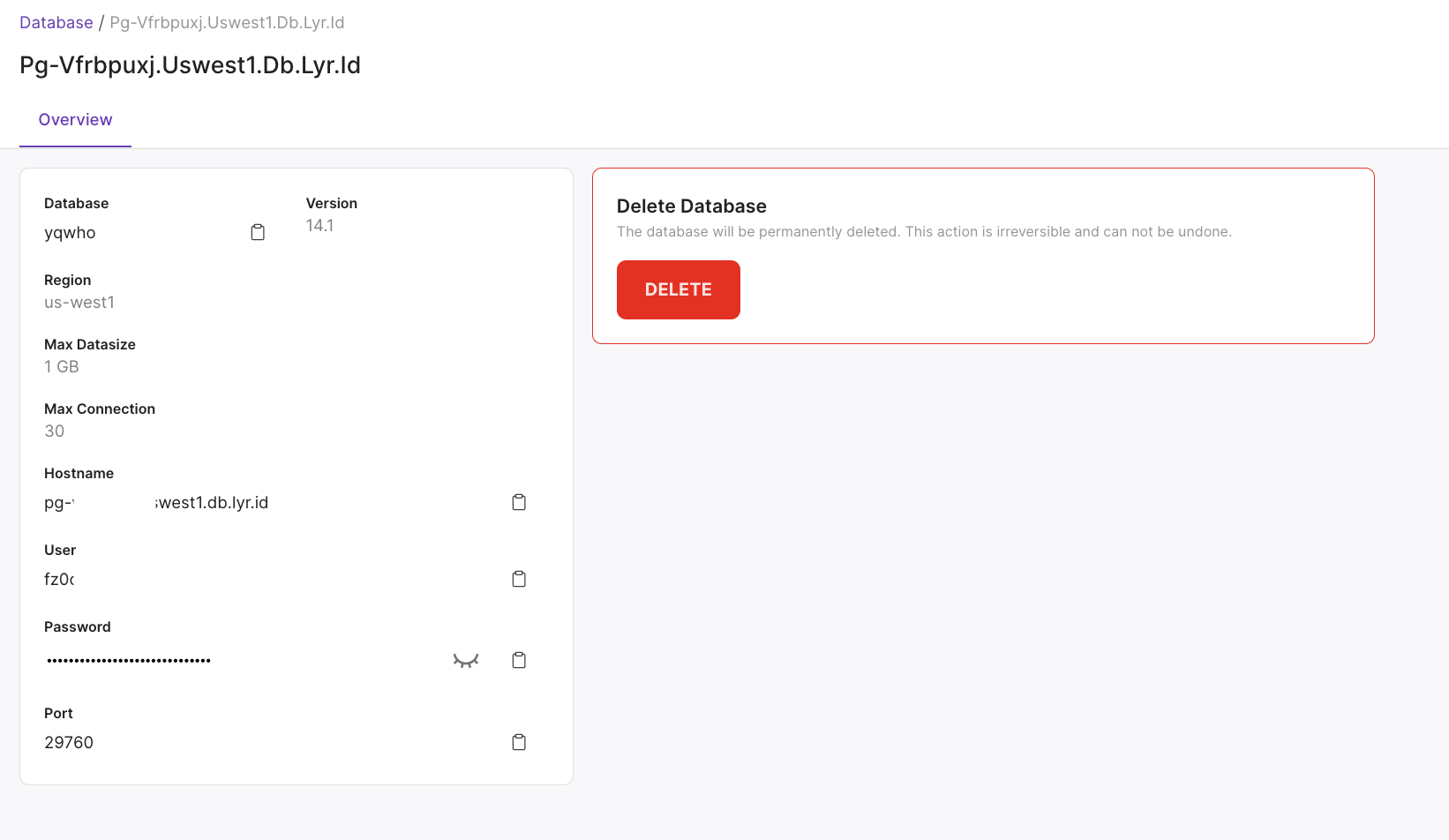
Task: Click the Delete Database heading
Action: click(x=691, y=206)
